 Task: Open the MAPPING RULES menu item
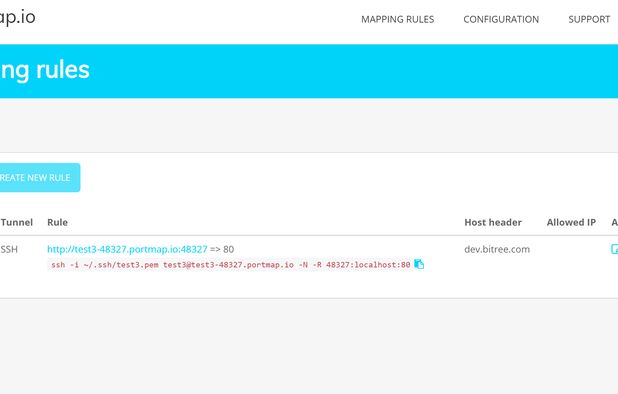[397, 19]
